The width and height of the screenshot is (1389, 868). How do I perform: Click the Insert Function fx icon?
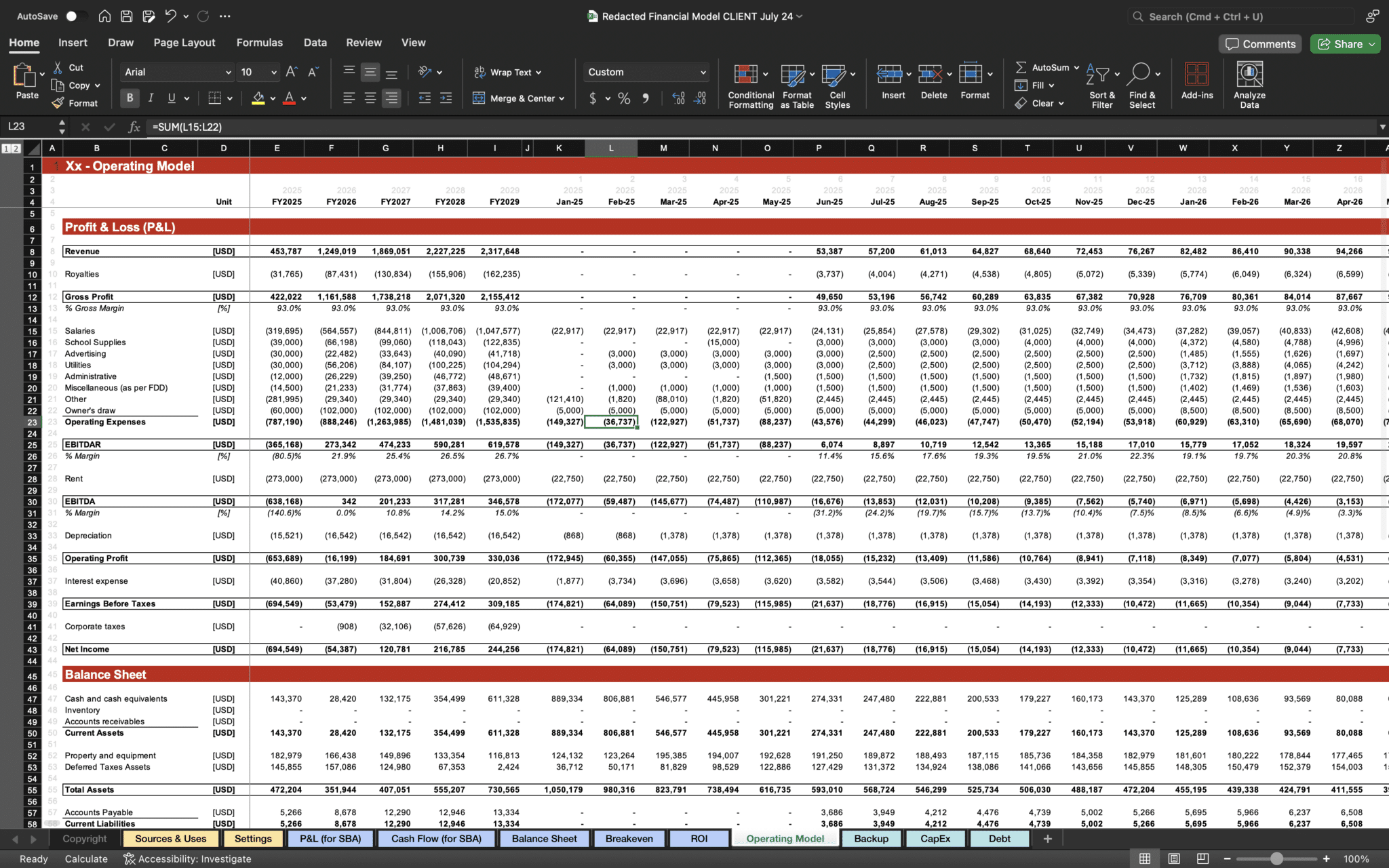click(x=134, y=127)
